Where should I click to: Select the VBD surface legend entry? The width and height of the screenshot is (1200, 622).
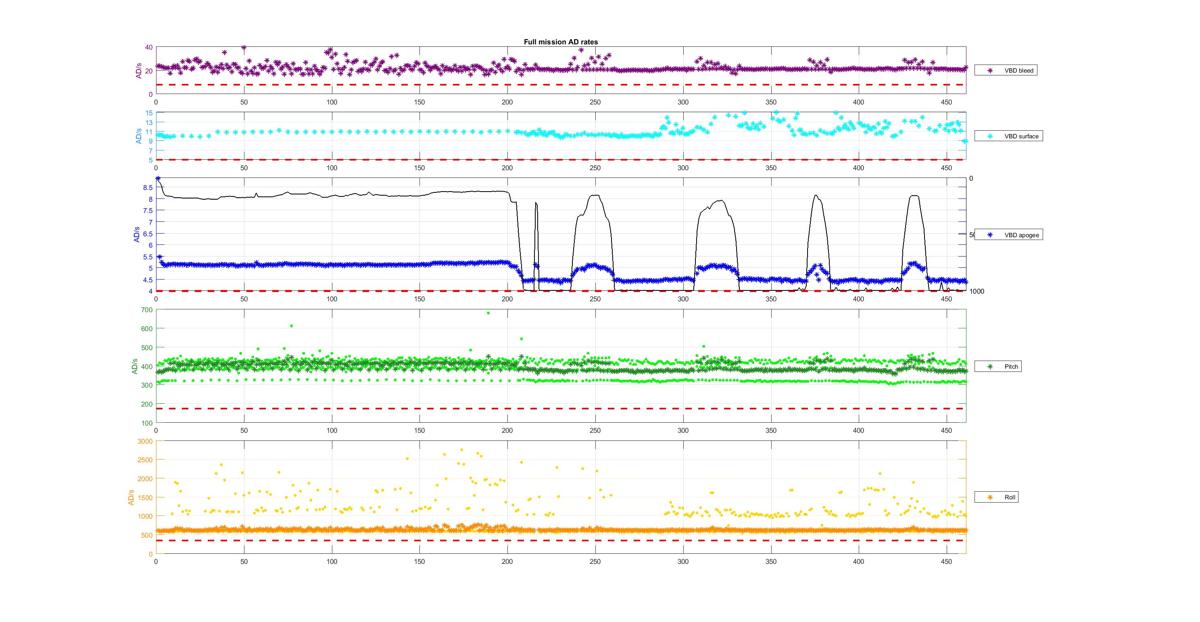[1010, 135]
